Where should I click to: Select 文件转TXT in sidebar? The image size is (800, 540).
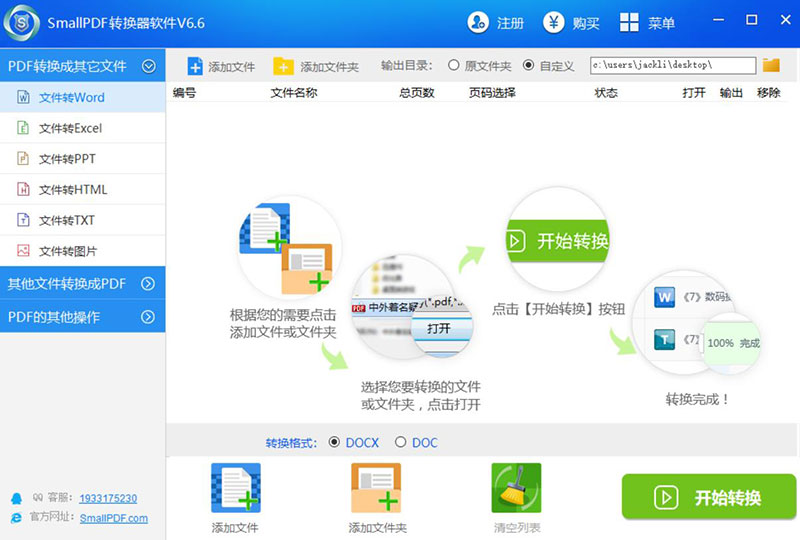[83, 220]
